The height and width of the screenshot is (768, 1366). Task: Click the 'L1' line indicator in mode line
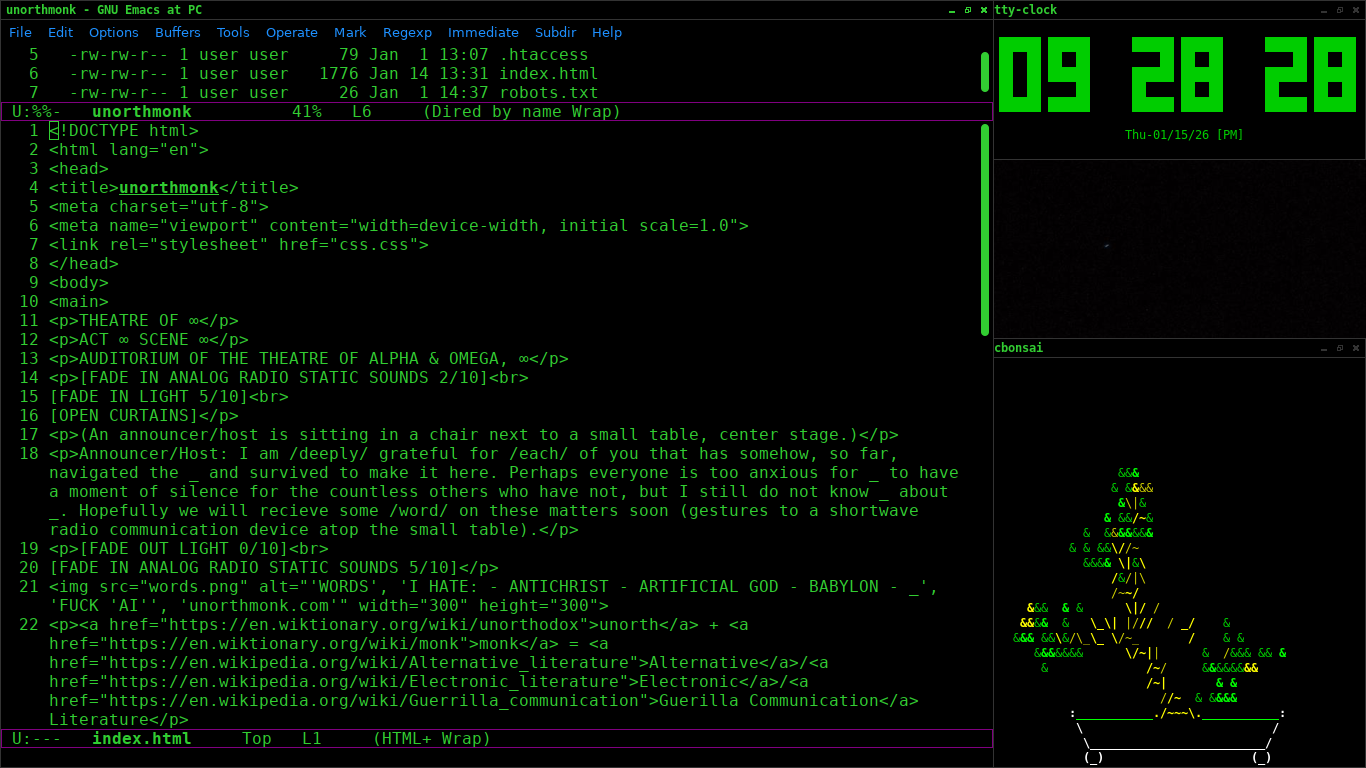[312, 739]
